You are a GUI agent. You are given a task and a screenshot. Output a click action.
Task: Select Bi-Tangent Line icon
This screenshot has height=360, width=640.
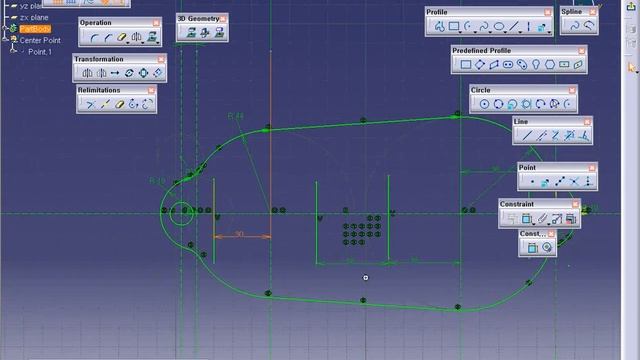[556, 136]
